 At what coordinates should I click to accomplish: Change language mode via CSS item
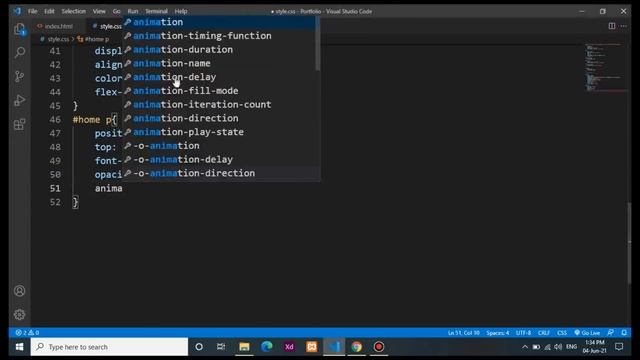562,333
